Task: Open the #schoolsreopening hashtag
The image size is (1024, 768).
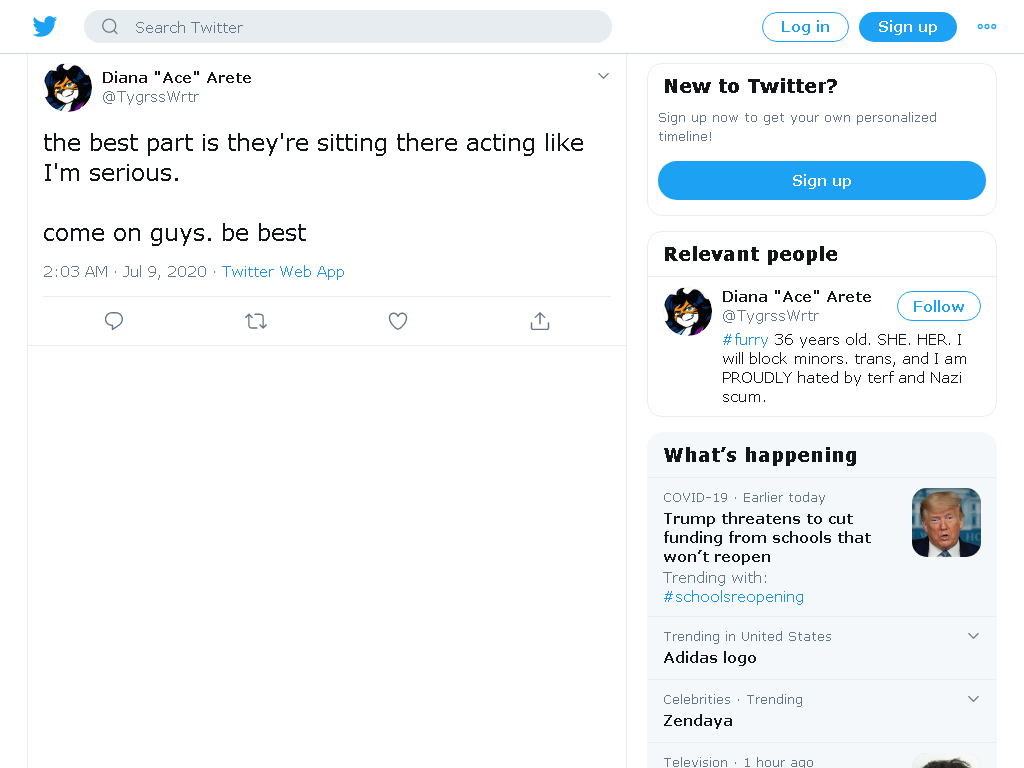Action: coord(733,597)
